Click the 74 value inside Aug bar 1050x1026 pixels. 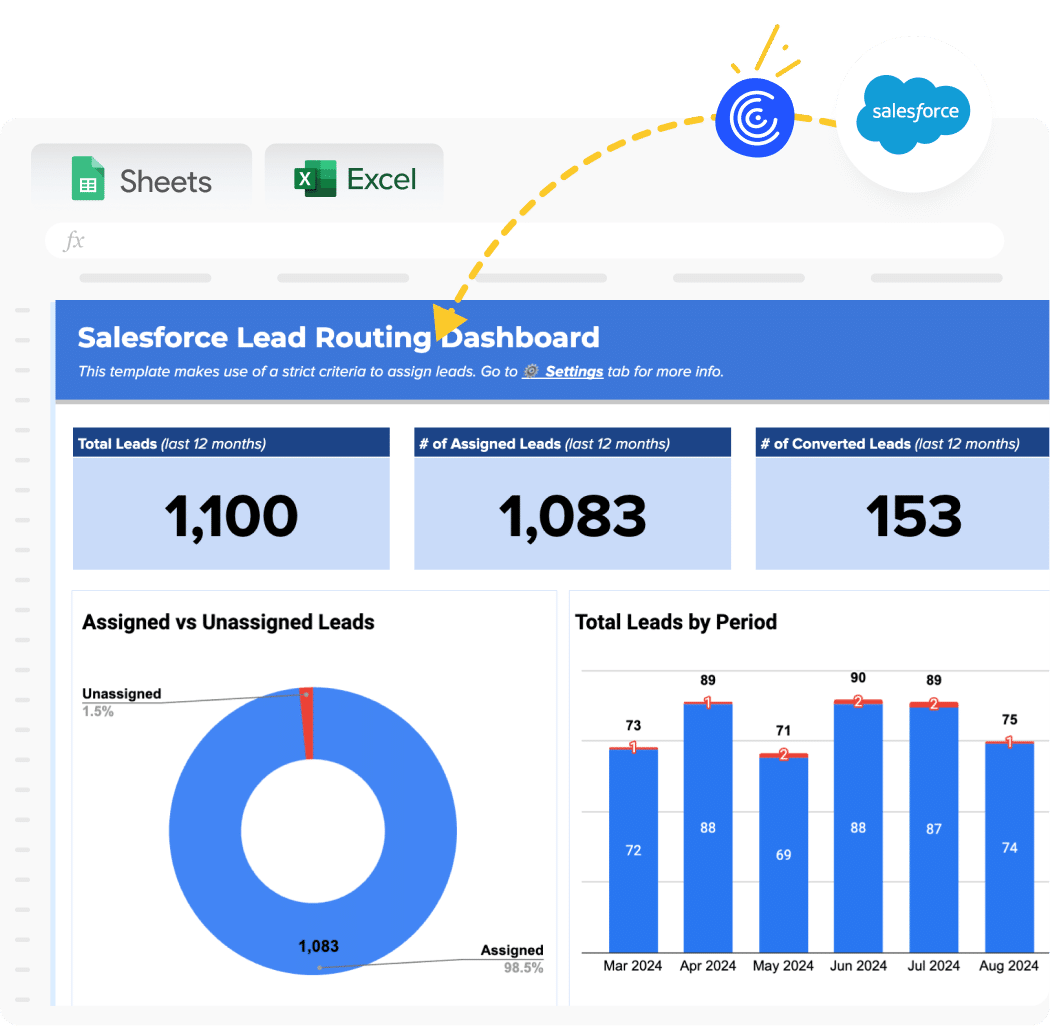pyautogui.click(x=1009, y=848)
